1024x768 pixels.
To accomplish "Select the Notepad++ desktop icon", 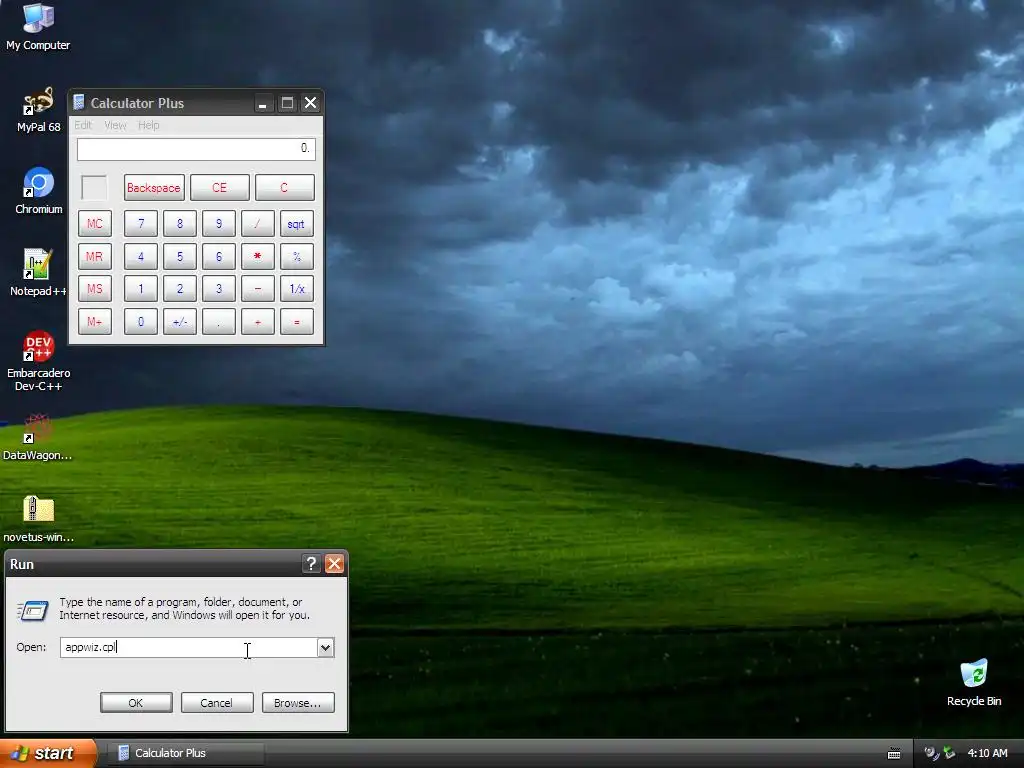I will [x=38, y=272].
